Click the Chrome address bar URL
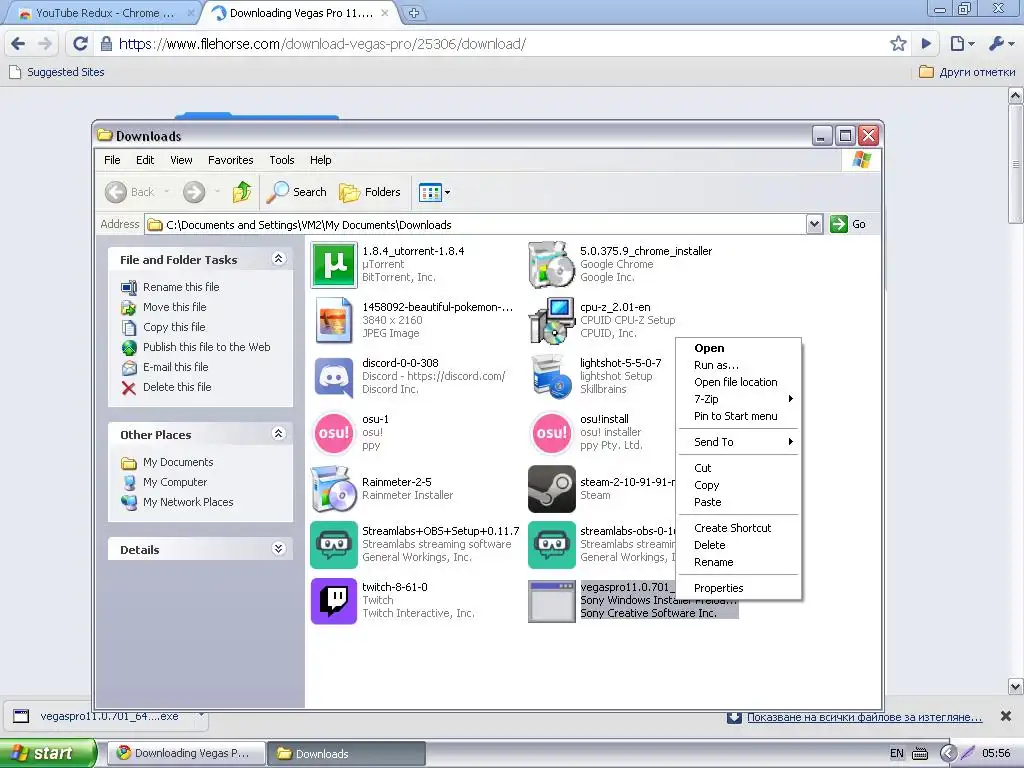Image resolution: width=1024 pixels, height=768 pixels. click(x=322, y=44)
